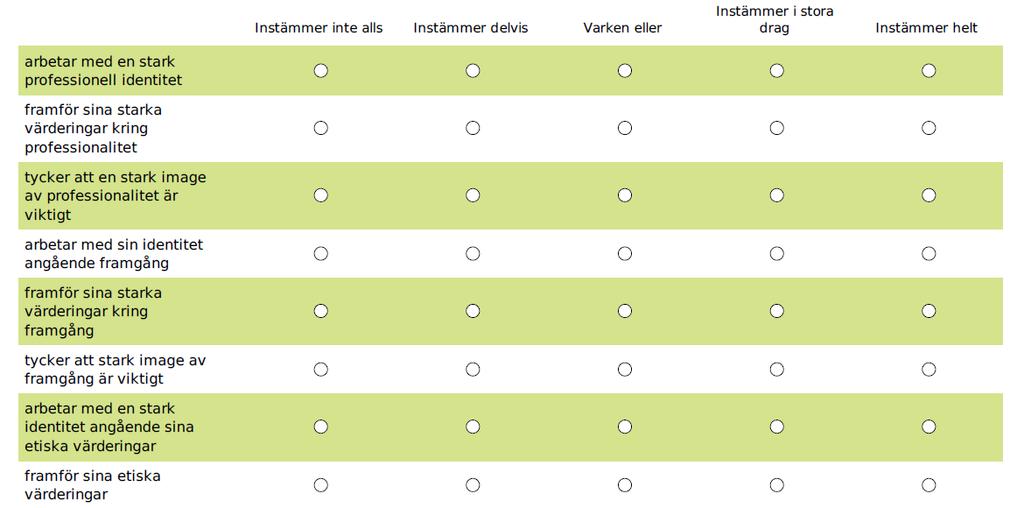Image resolution: width=1024 pixels, height=508 pixels.
Task: Select 'Instämmer i stora drag' for 'image av professionalitet' row
Action: point(776,195)
